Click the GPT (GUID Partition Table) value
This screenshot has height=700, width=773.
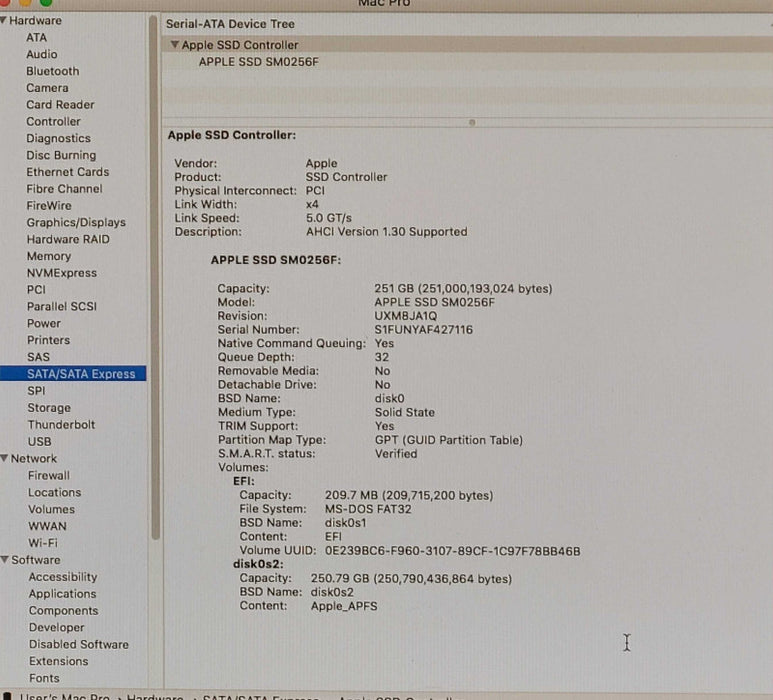tap(449, 440)
